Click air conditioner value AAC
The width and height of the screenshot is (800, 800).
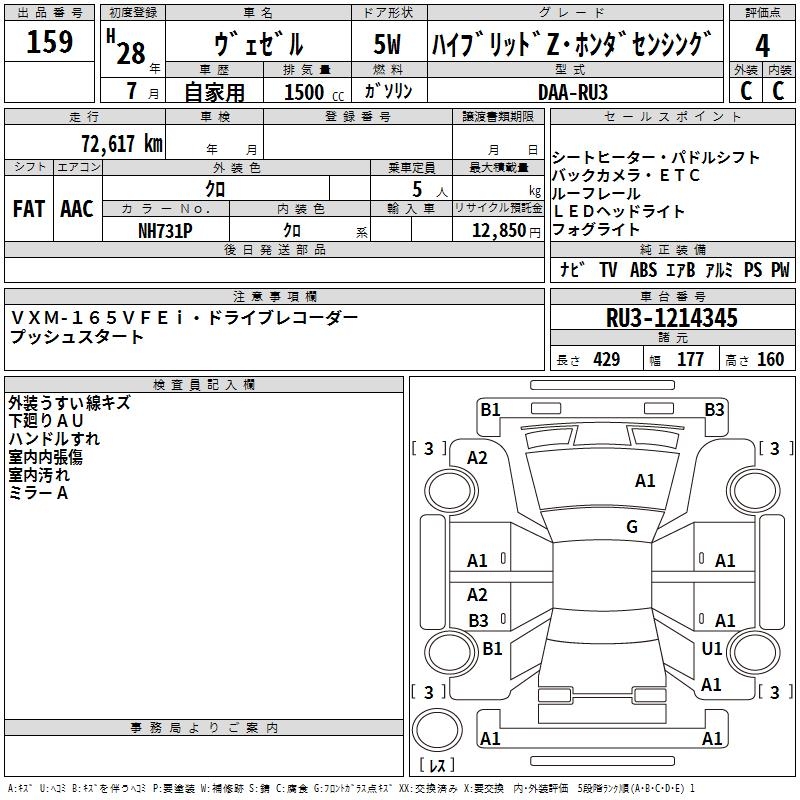coord(77,209)
